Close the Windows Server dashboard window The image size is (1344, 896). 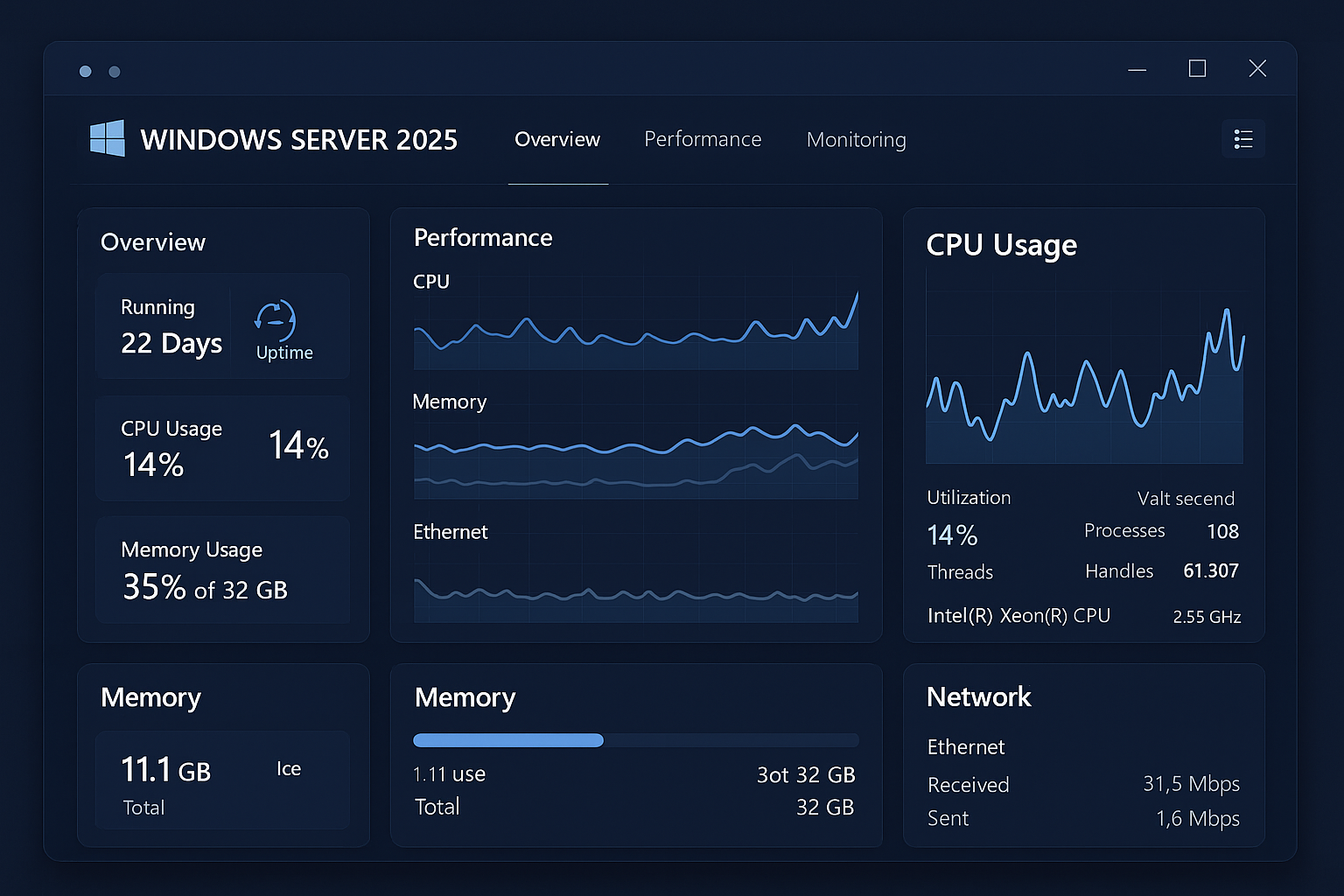coord(1257,68)
